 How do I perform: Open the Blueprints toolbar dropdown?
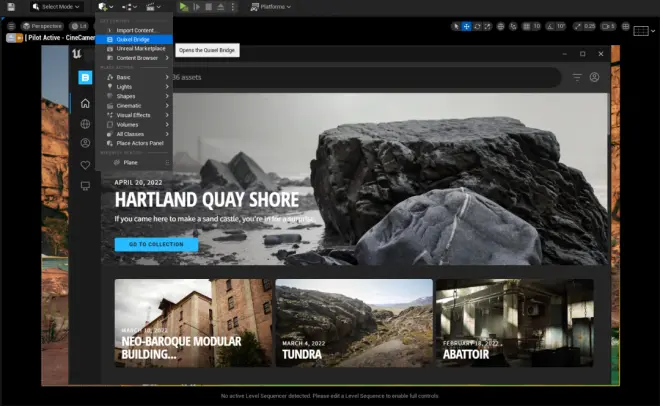129,7
